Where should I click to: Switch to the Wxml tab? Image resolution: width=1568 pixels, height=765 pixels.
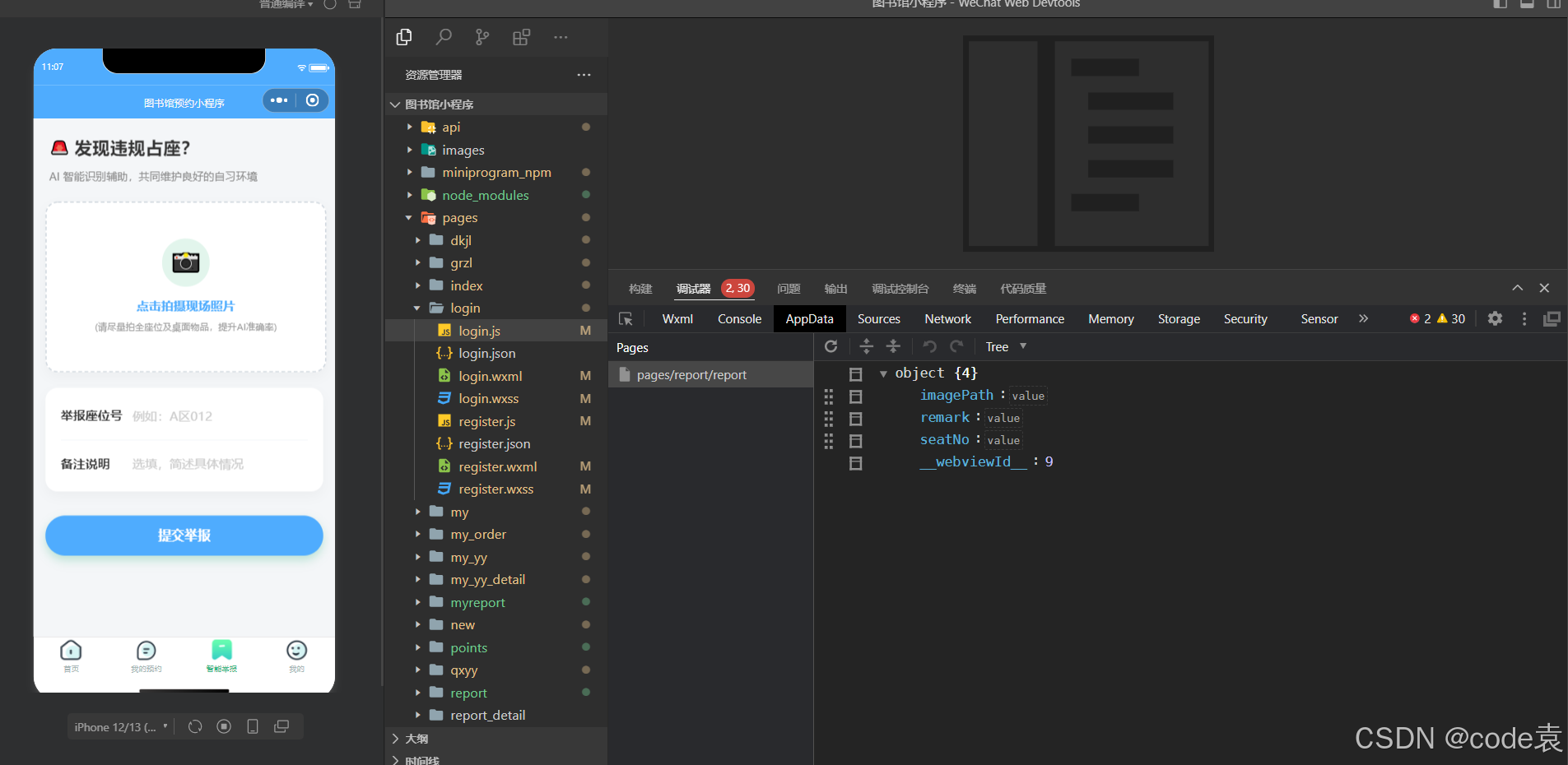coord(677,319)
